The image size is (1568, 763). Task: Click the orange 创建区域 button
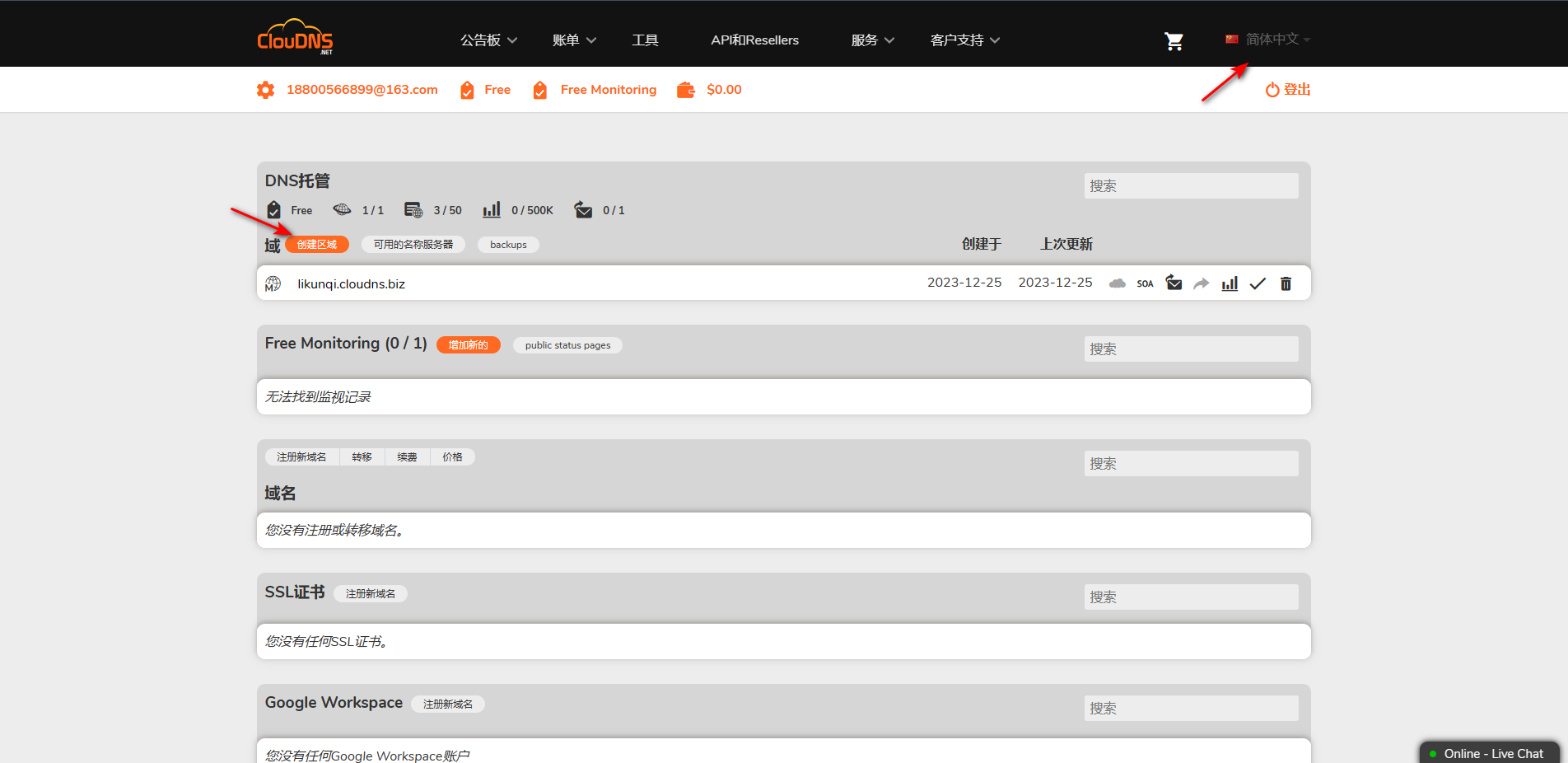(x=317, y=245)
